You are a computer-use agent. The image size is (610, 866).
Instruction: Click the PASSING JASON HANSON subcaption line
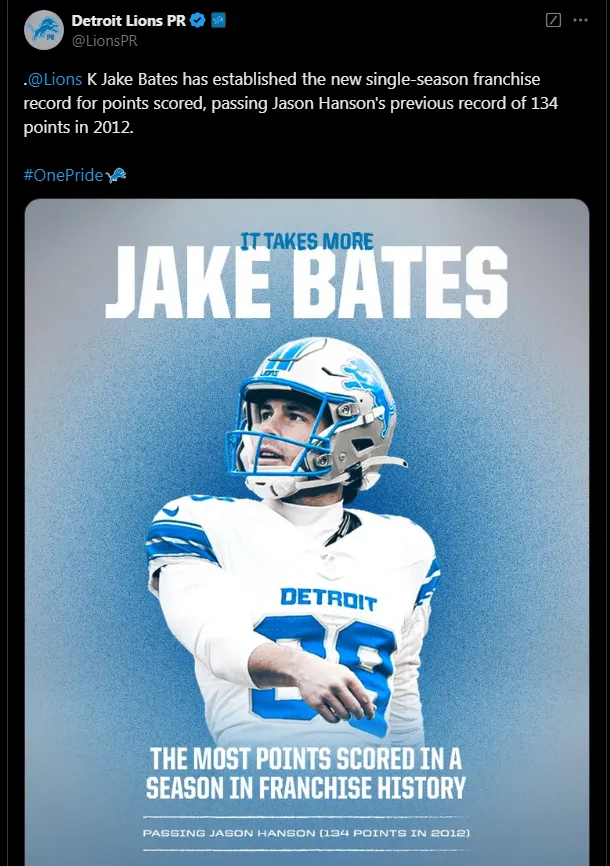[x=305, y=833]
